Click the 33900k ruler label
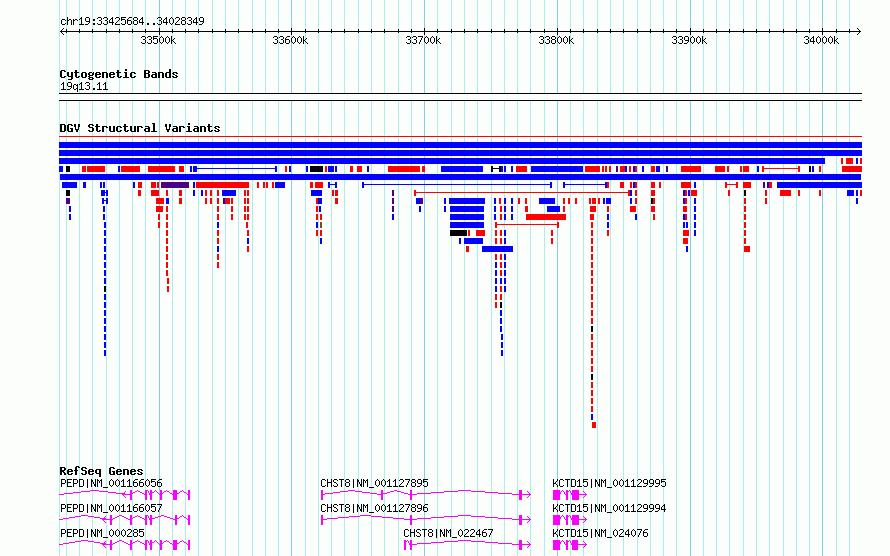The width and height of the screenshot is (890, 556). pyautogui.click(x=689, y=40)
